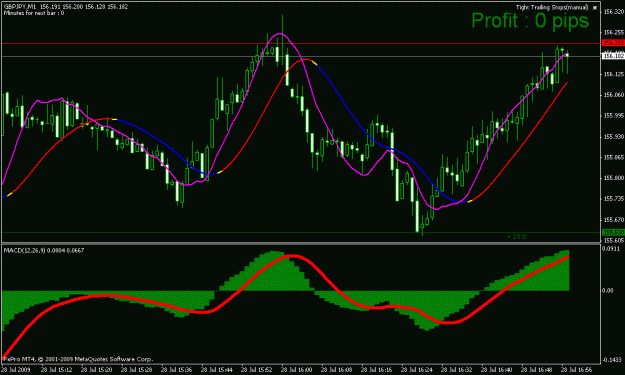The image size is (625, 375).
Task: Click the 156.125 price scale label
Action: tap(613, 74)
